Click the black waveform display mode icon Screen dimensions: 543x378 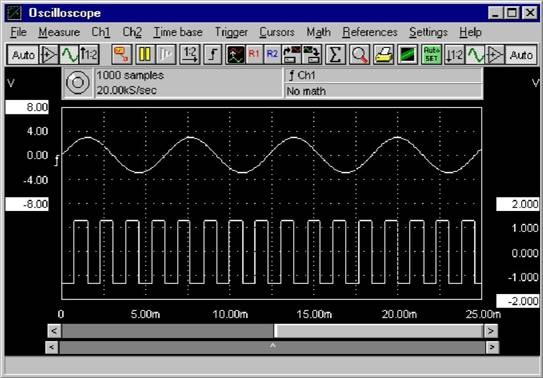coord(235,55)
